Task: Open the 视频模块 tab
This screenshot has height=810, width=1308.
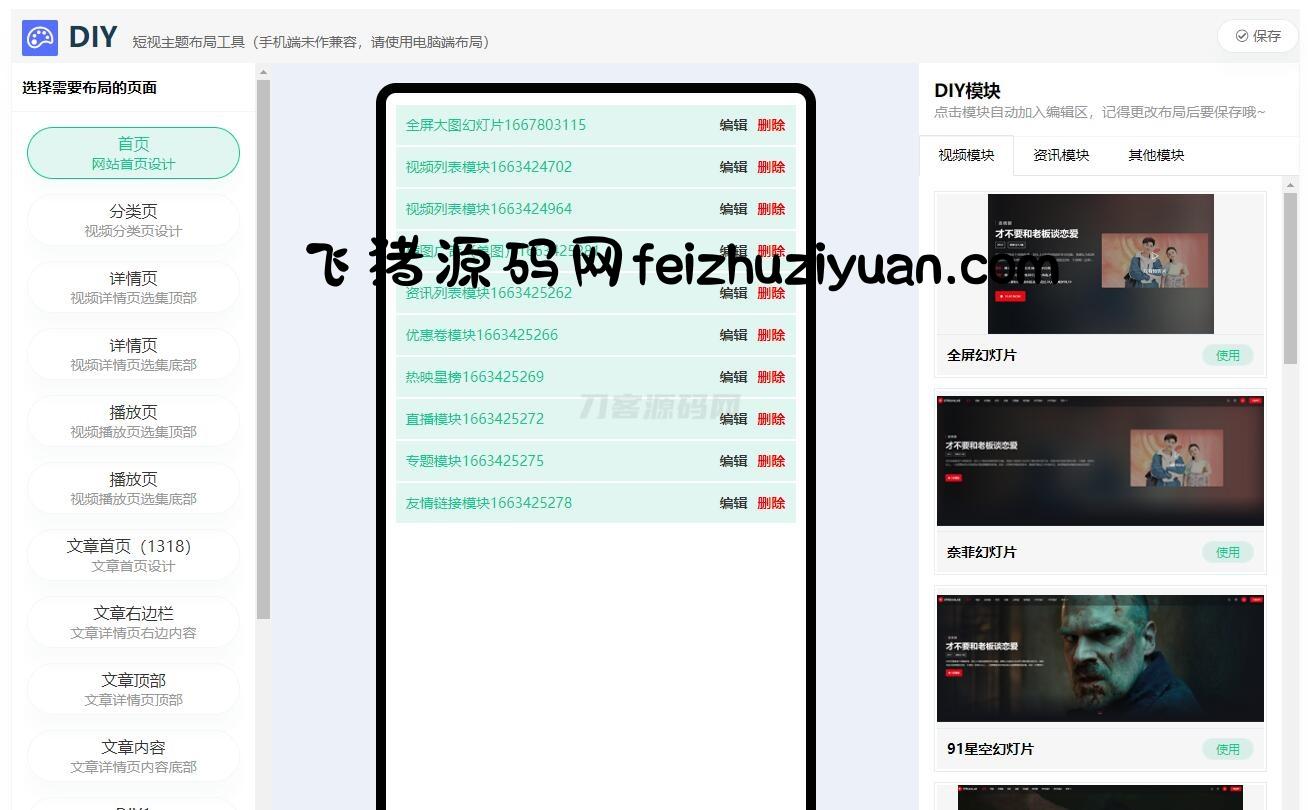Action: 966,155
